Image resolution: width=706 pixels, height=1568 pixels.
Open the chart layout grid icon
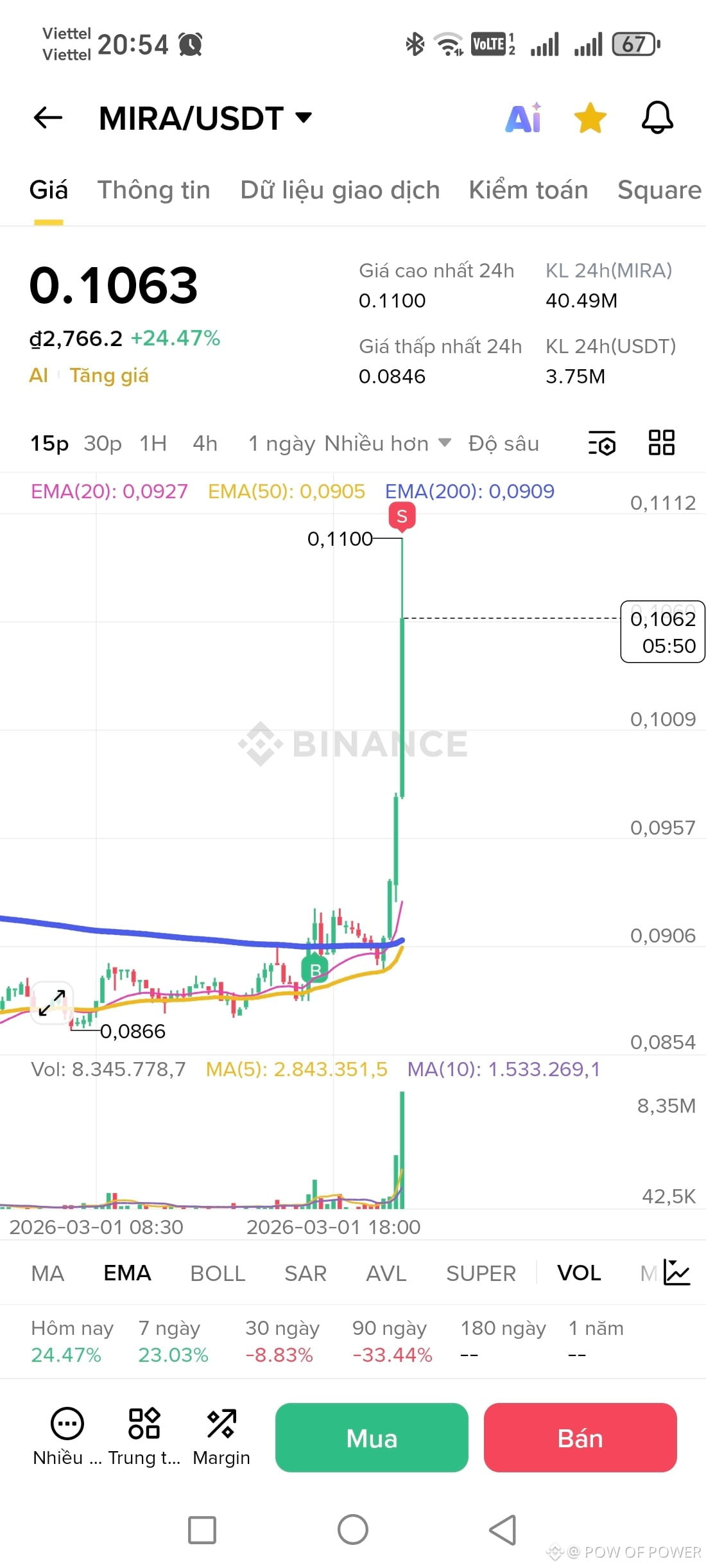coord(662,442)
